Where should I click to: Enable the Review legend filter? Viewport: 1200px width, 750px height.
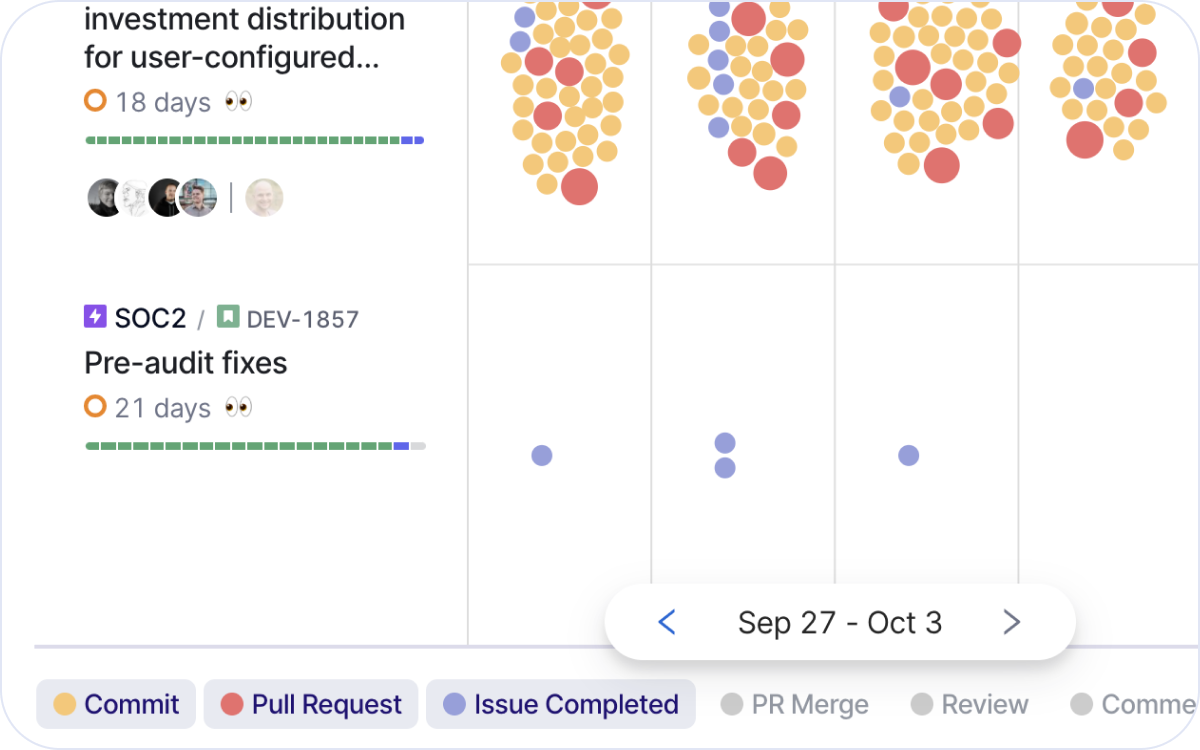click(x=970, y=704)
